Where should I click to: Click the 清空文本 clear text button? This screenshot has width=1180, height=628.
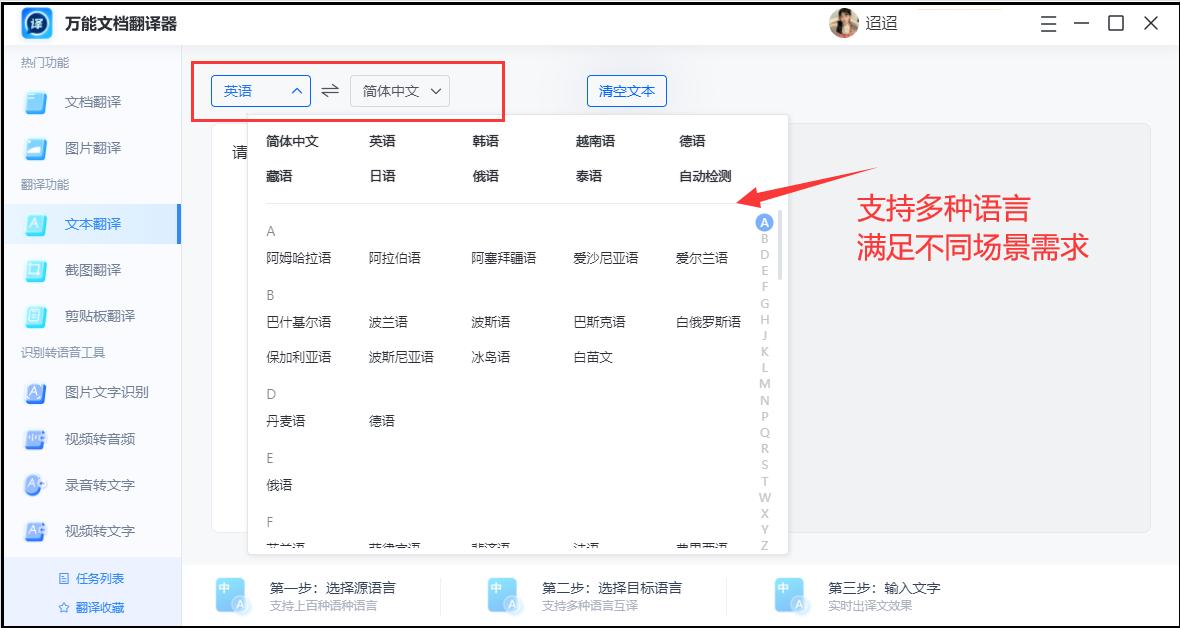626,90
